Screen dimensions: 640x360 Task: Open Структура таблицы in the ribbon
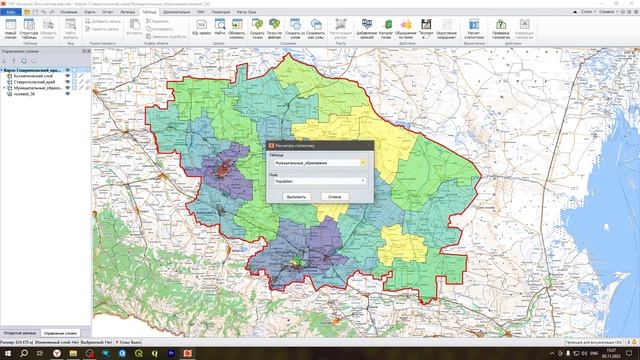pyautogui.click(x=29, y=29)
